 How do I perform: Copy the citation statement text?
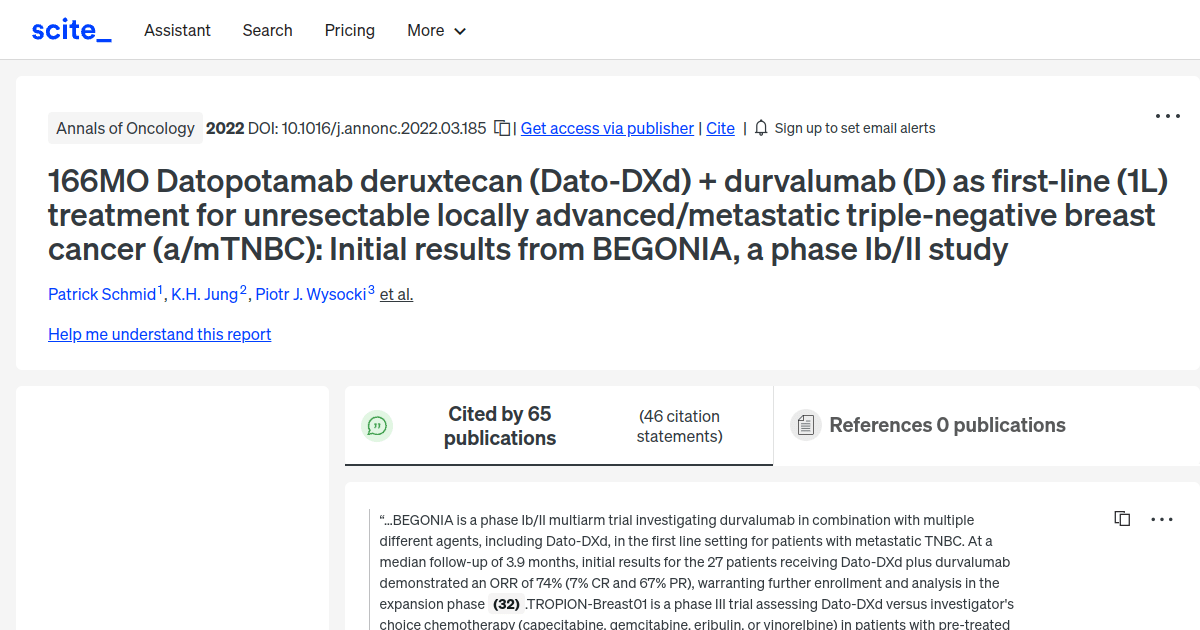[x=1122, y=519]
